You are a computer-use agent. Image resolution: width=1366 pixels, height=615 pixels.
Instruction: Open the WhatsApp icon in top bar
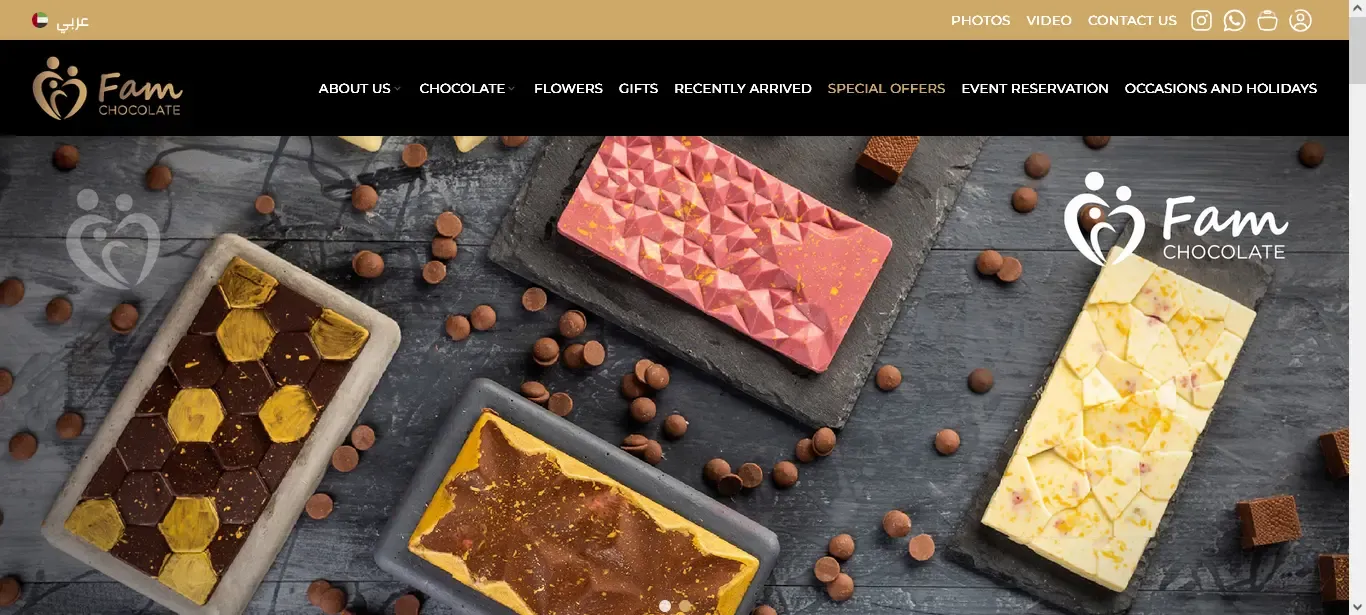pos(1234,20)
